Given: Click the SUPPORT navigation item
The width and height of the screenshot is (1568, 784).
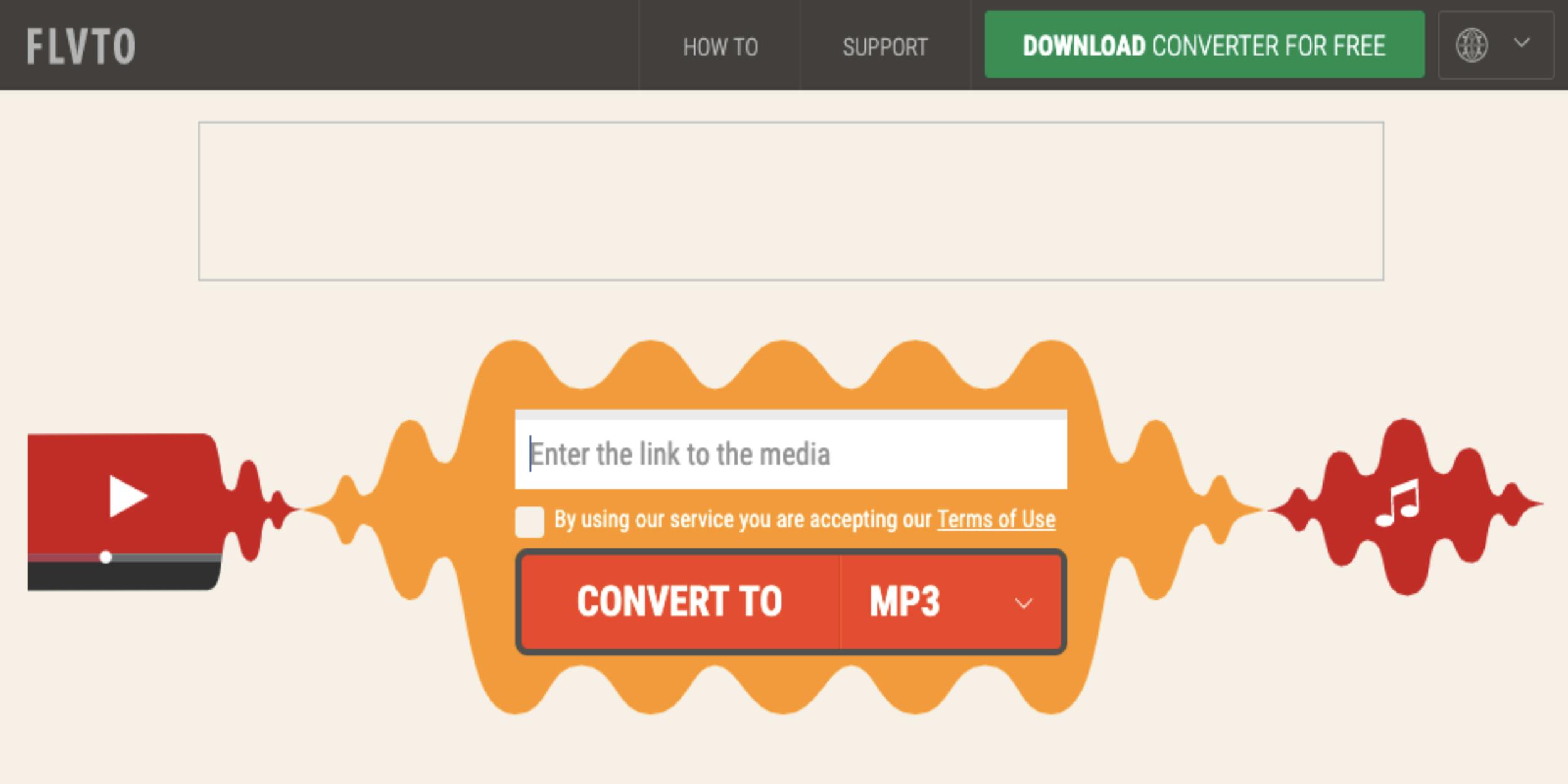Looking at the screenshot, I should 885,45.
